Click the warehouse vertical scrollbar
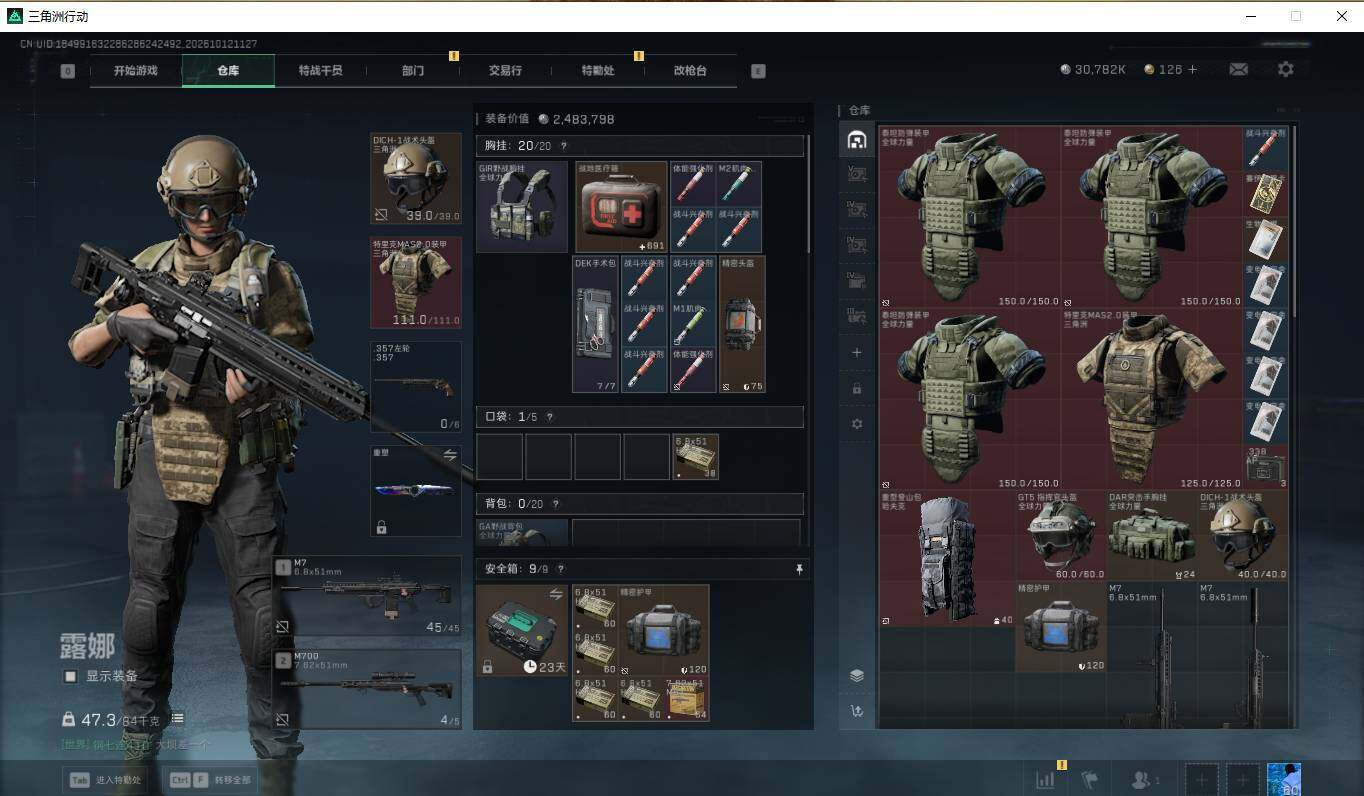The height and width of the screenshot is (796, 1364). 1295,220
